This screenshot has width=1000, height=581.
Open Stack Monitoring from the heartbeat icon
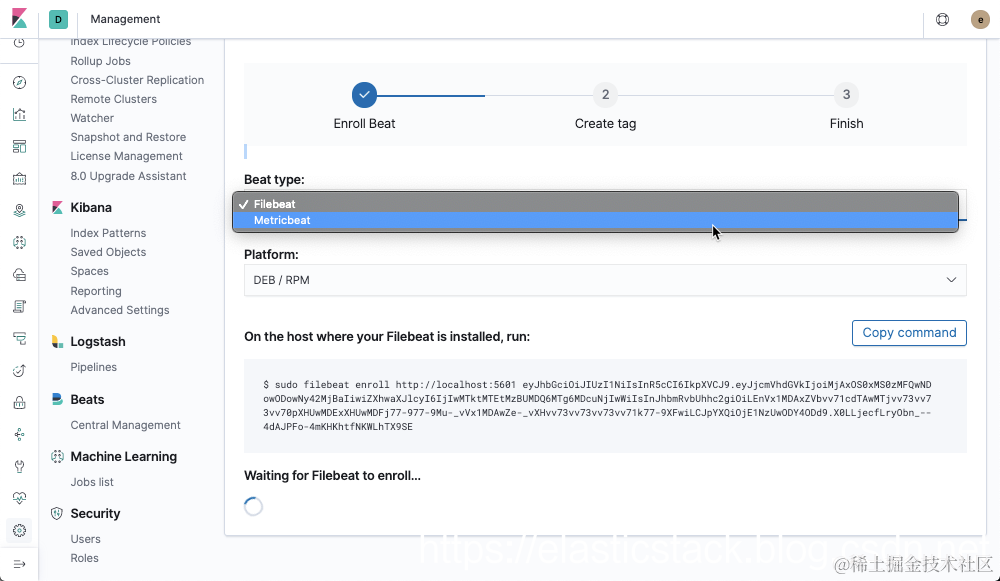point(19,498)
